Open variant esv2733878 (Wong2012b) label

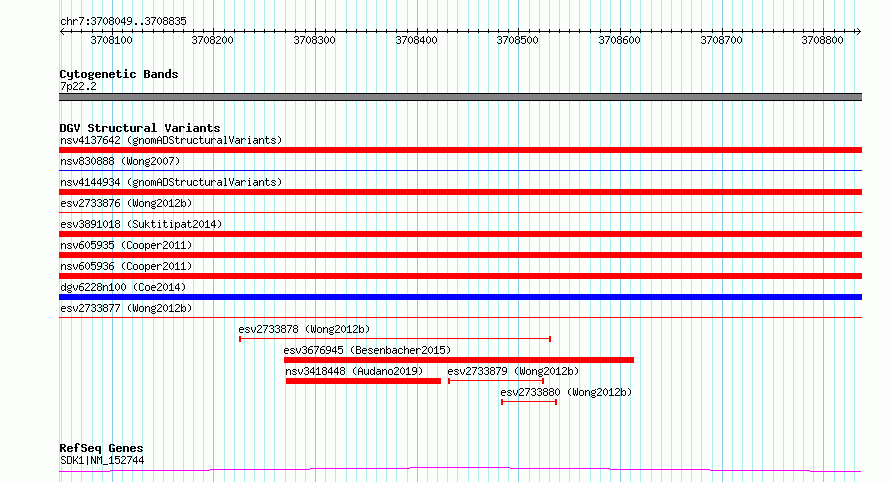pos(304,329)
